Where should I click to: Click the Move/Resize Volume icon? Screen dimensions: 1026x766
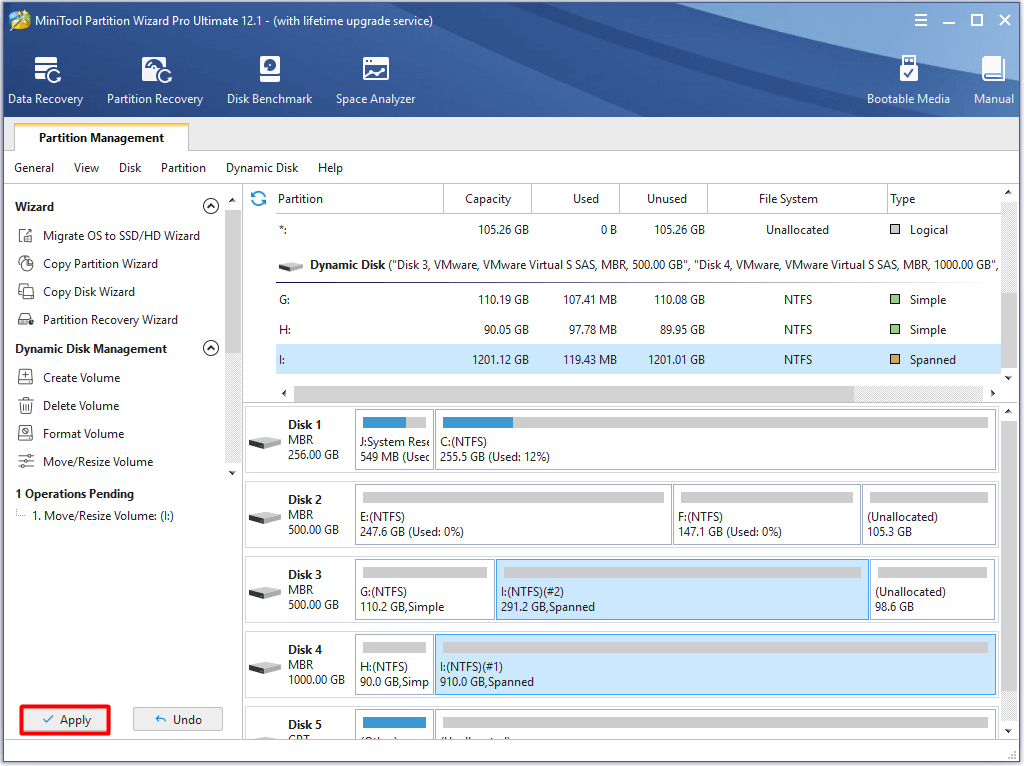pyautogui.click(x=26, y=461)
